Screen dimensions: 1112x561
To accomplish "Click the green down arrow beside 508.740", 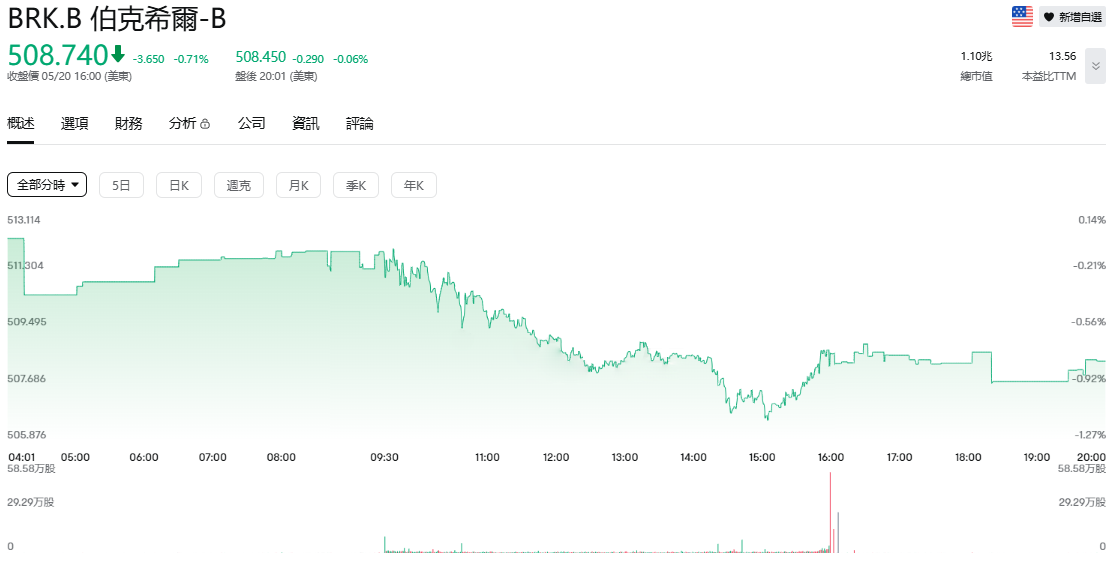I will (118, 54).
